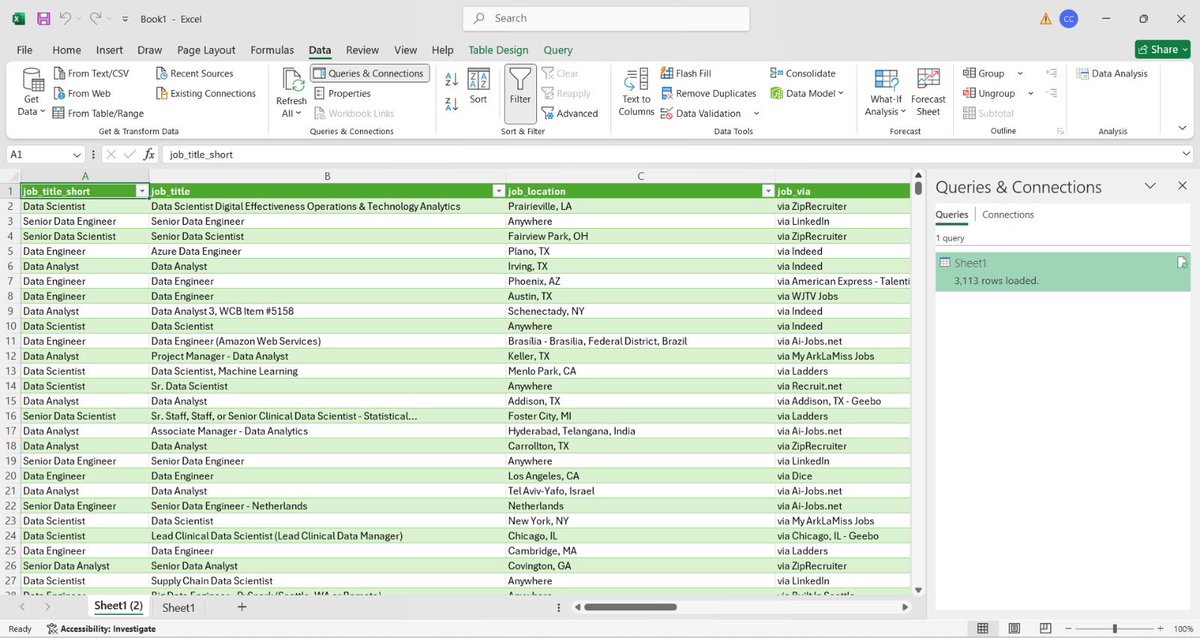Switch to the Home tab
The width and height of the screenshot is (1200, 638).
pyautogui.click(x=67, y=50)
